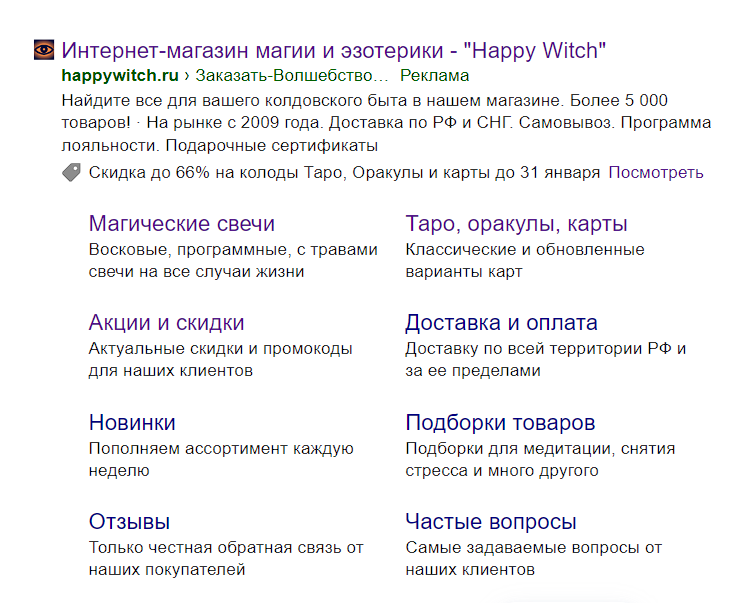Open the Частые вопросы sitelink
Screen dimensions: 747x603
coord(491,522)
